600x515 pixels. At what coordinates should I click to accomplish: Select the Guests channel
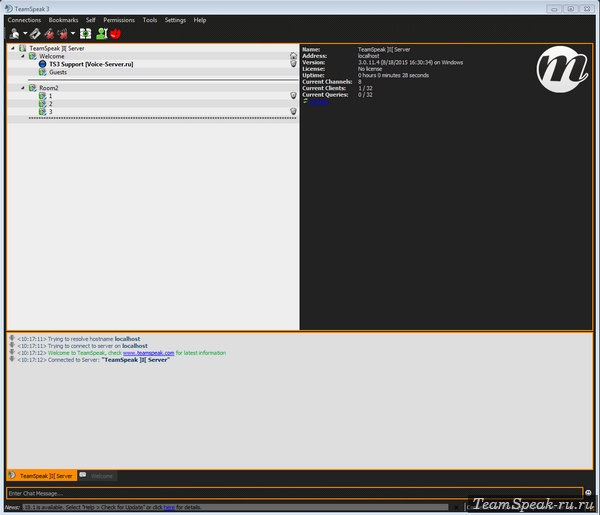(x=153, y=72)
